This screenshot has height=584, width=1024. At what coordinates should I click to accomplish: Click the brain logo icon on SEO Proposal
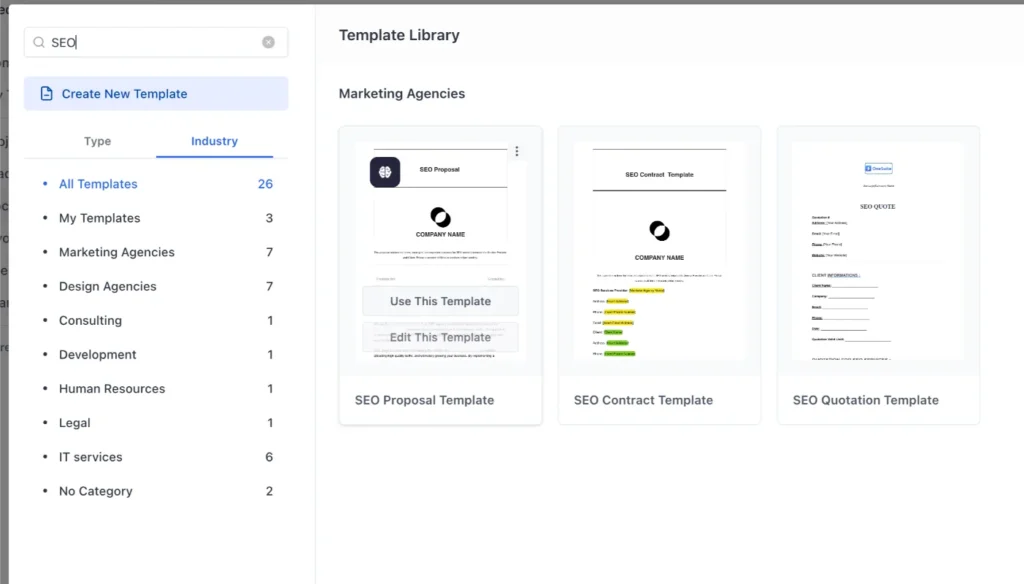pos(385,172)
